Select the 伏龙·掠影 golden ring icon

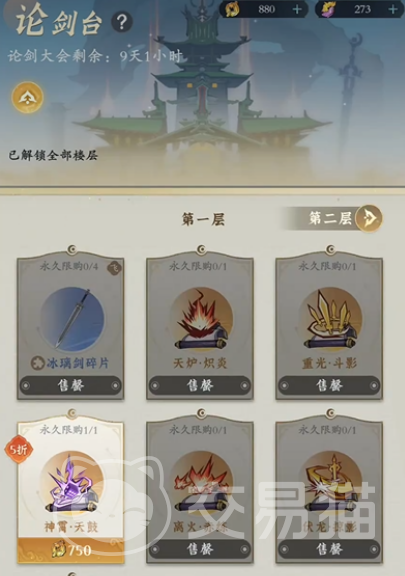(330, 482)
